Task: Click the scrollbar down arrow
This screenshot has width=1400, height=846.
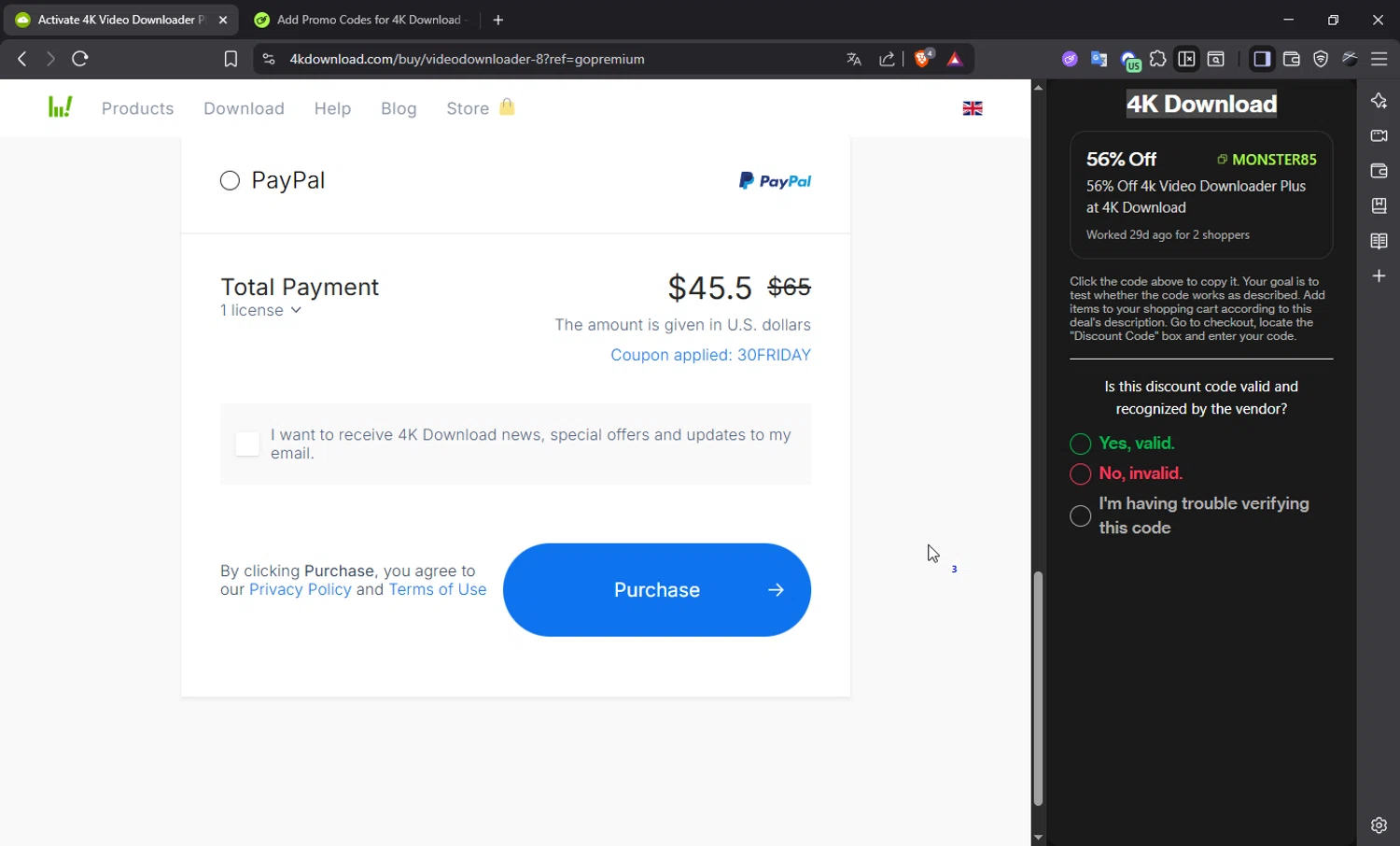Action: [x=1038, y=838]
